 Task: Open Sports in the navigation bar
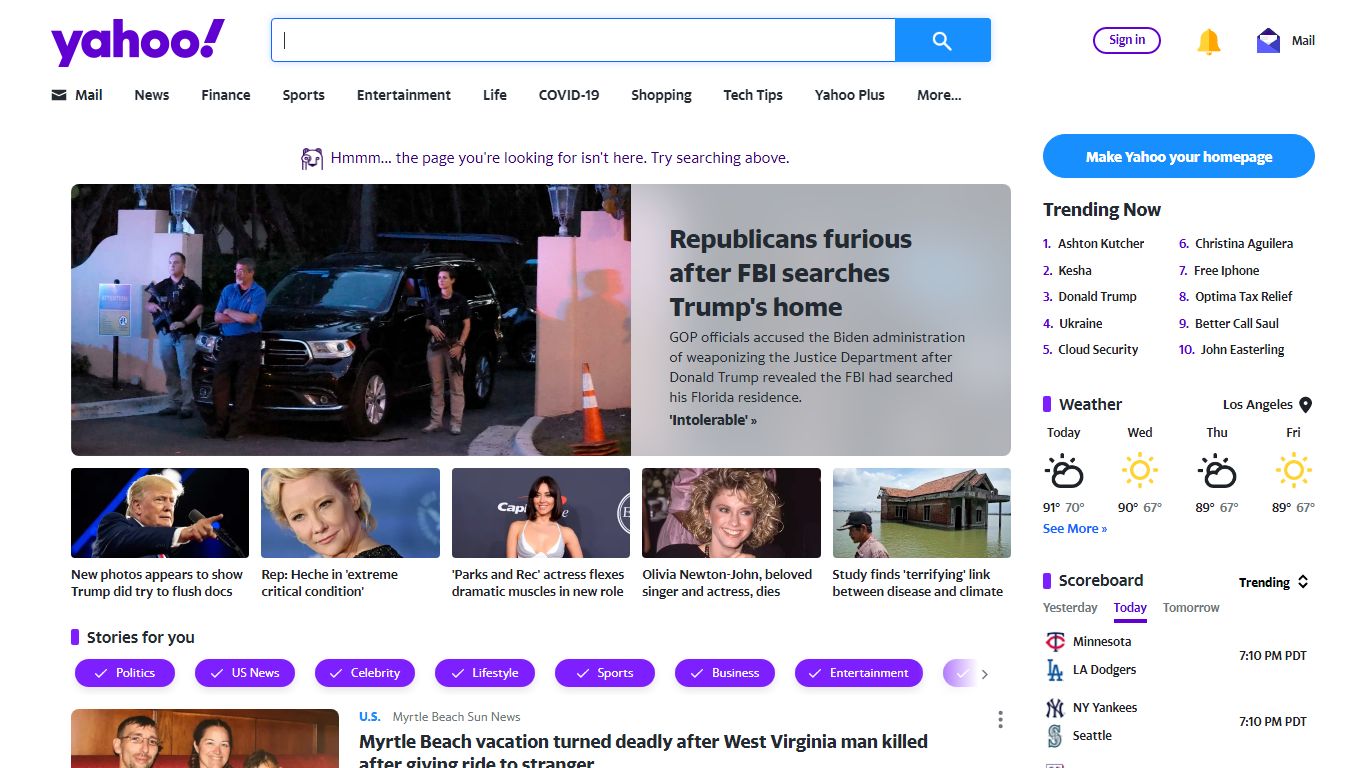pos(303,95)
